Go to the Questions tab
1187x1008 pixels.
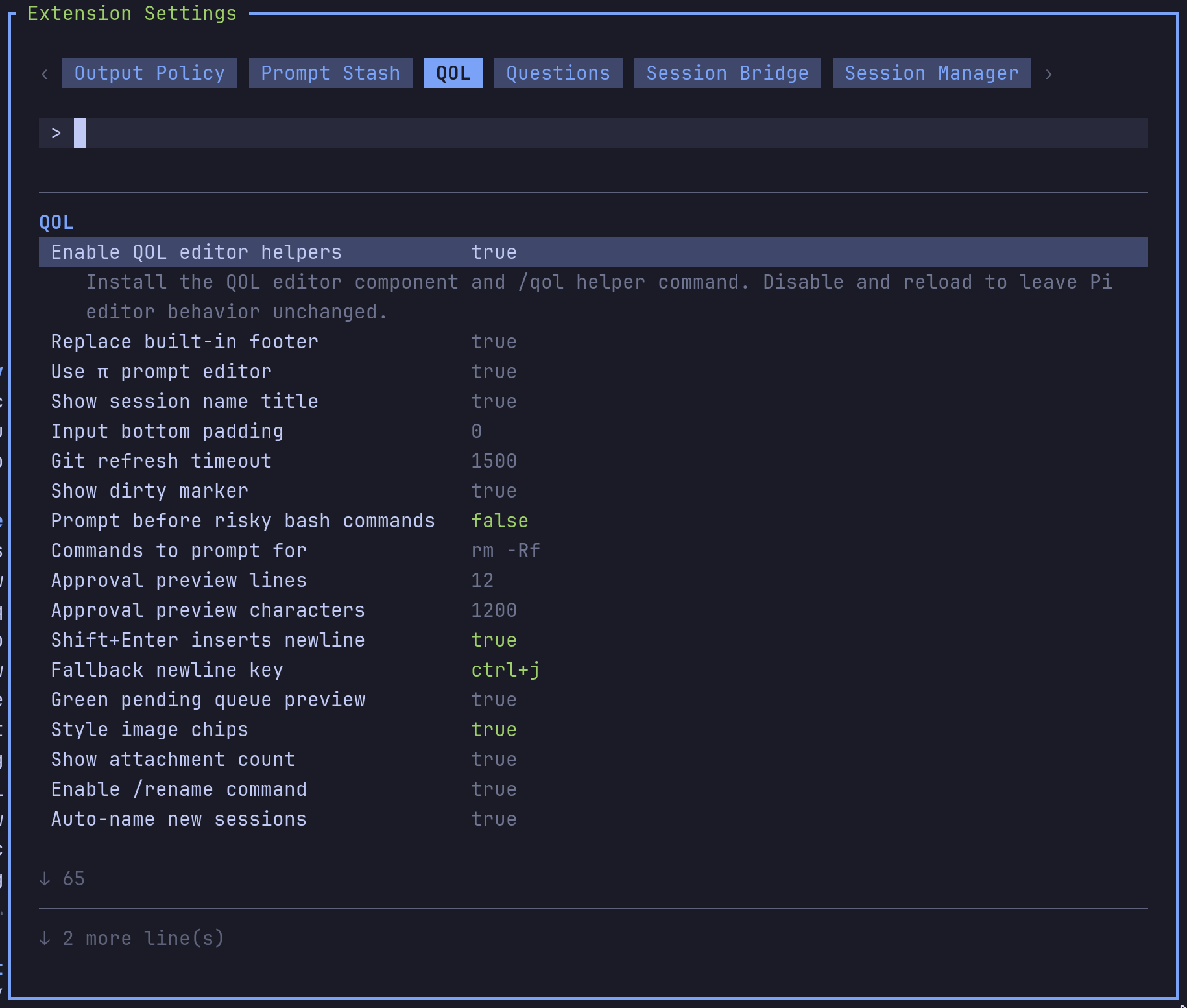pyautogui.click(x=558, y=73)
